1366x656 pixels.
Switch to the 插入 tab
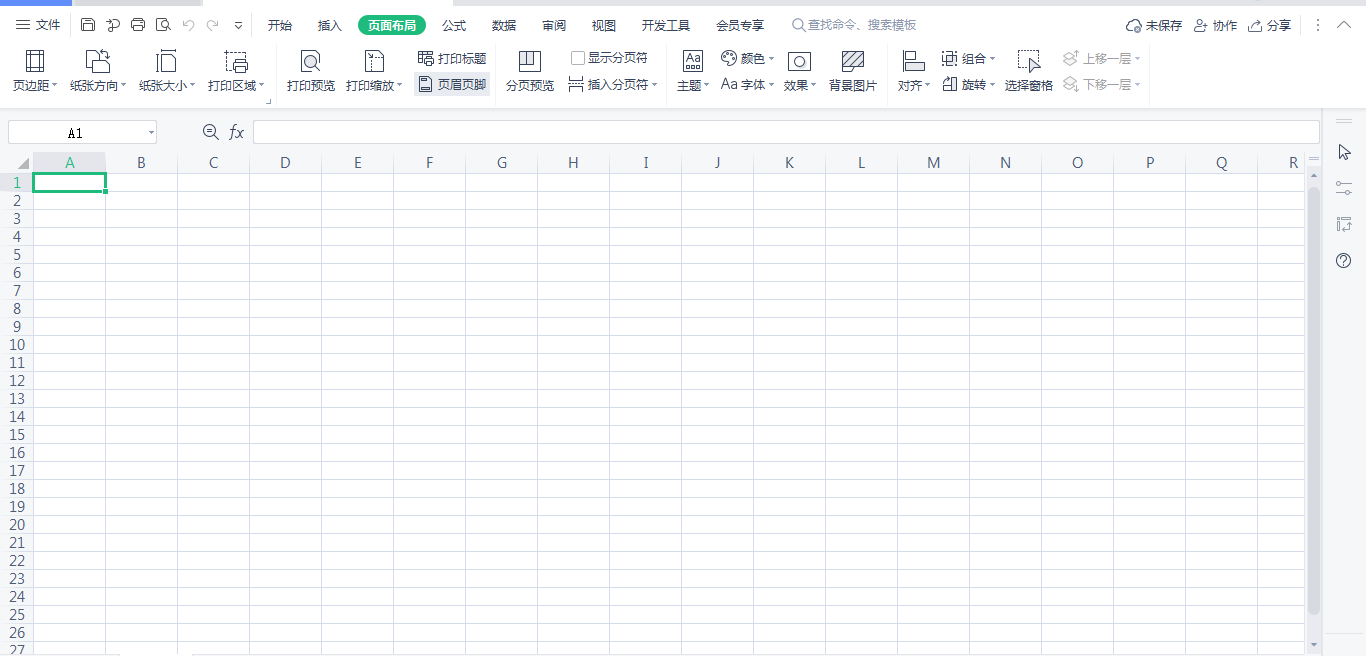coord(330,25)
